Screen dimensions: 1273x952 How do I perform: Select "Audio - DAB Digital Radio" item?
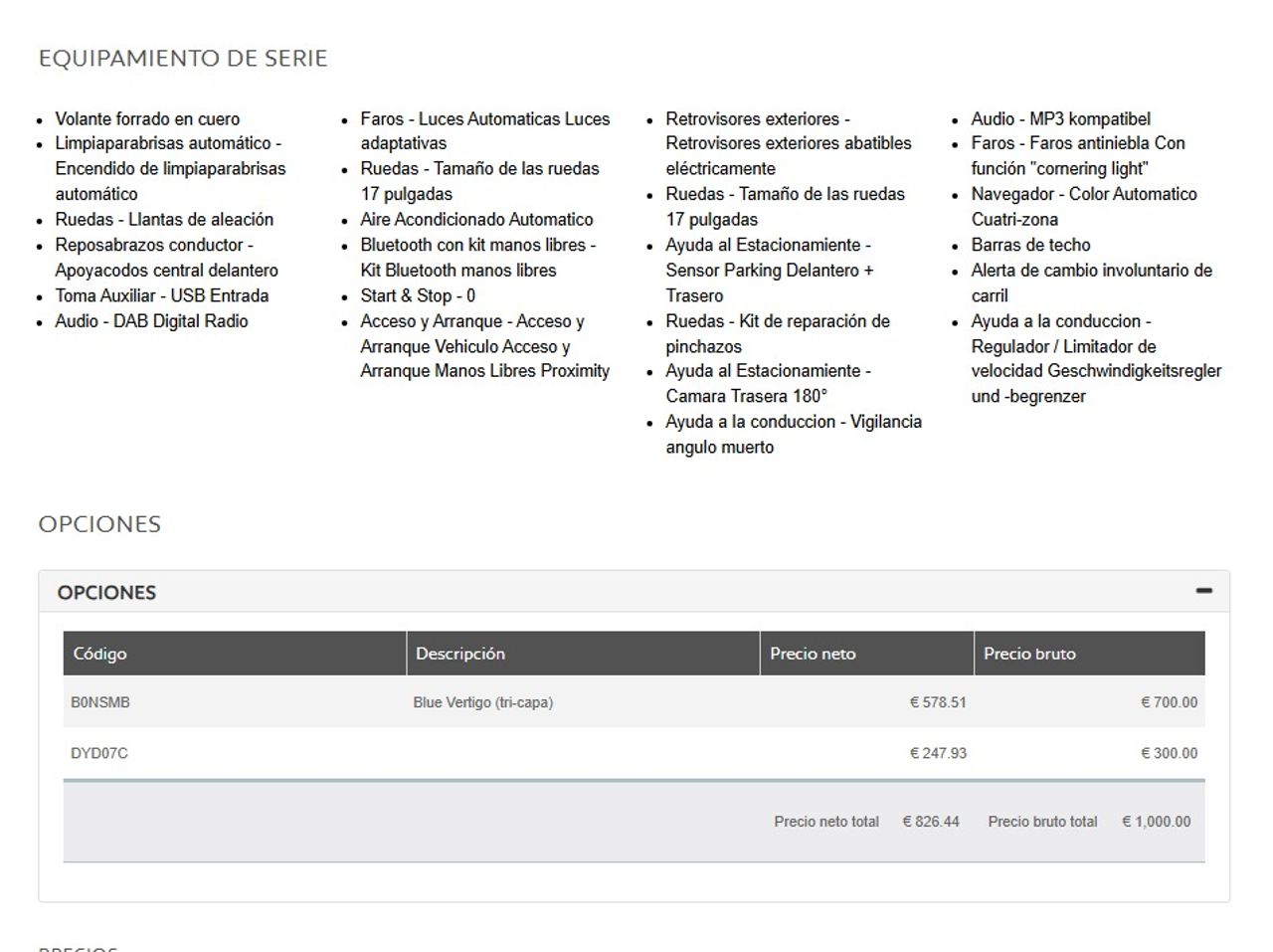coord(151,320)
